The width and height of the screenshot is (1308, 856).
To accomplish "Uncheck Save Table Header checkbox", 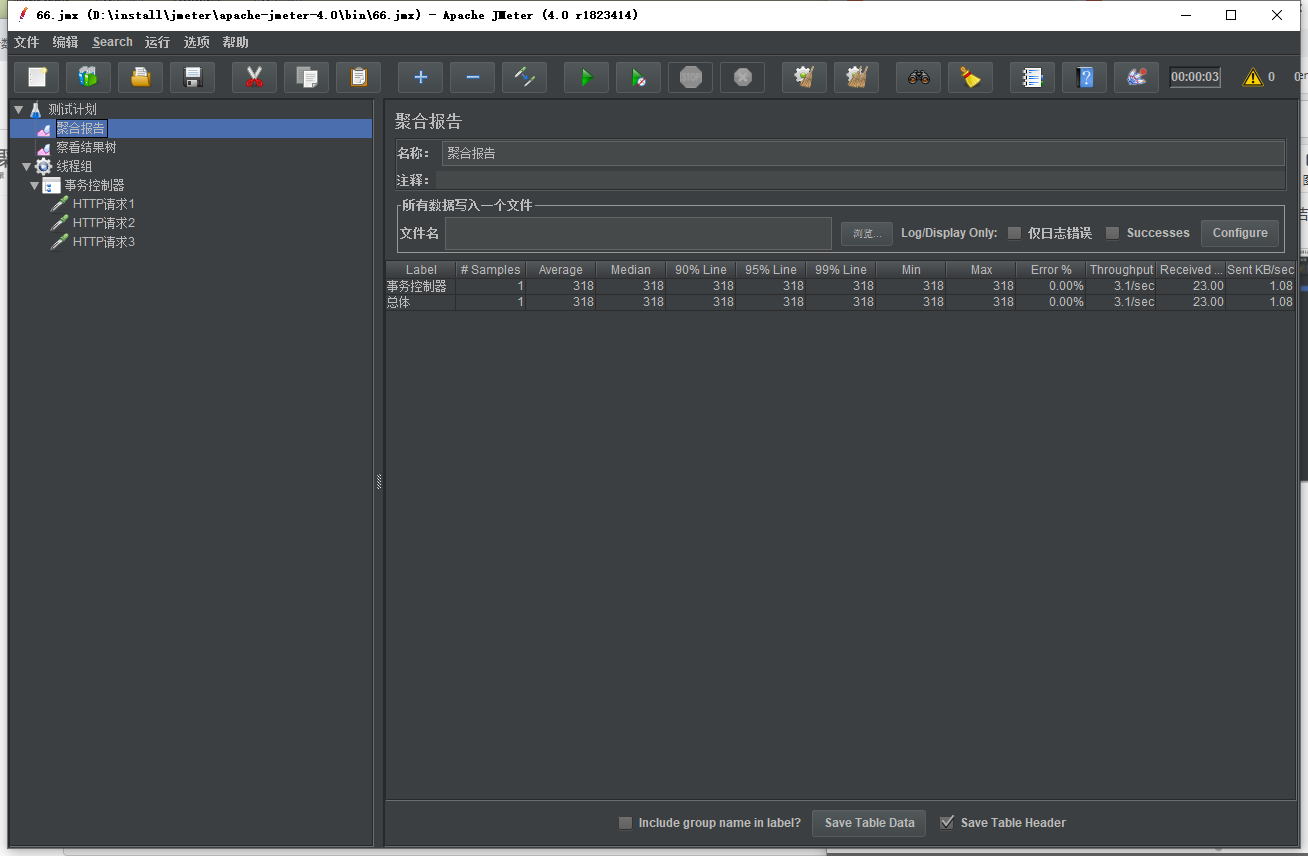I will [947, 823].
